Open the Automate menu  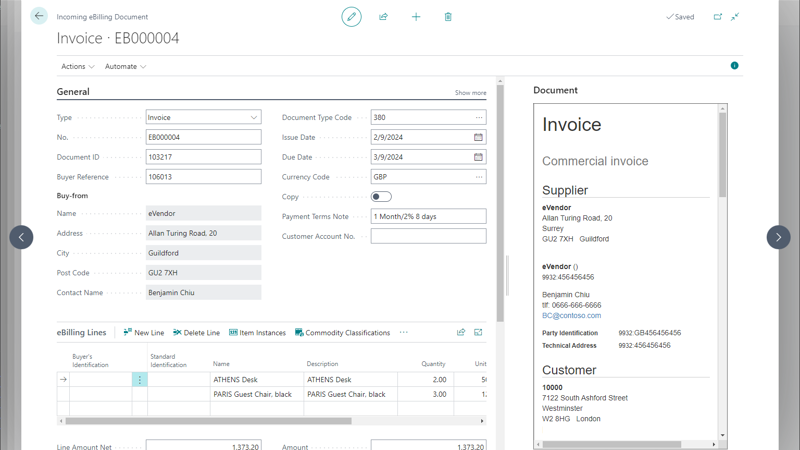pos(125,67)
